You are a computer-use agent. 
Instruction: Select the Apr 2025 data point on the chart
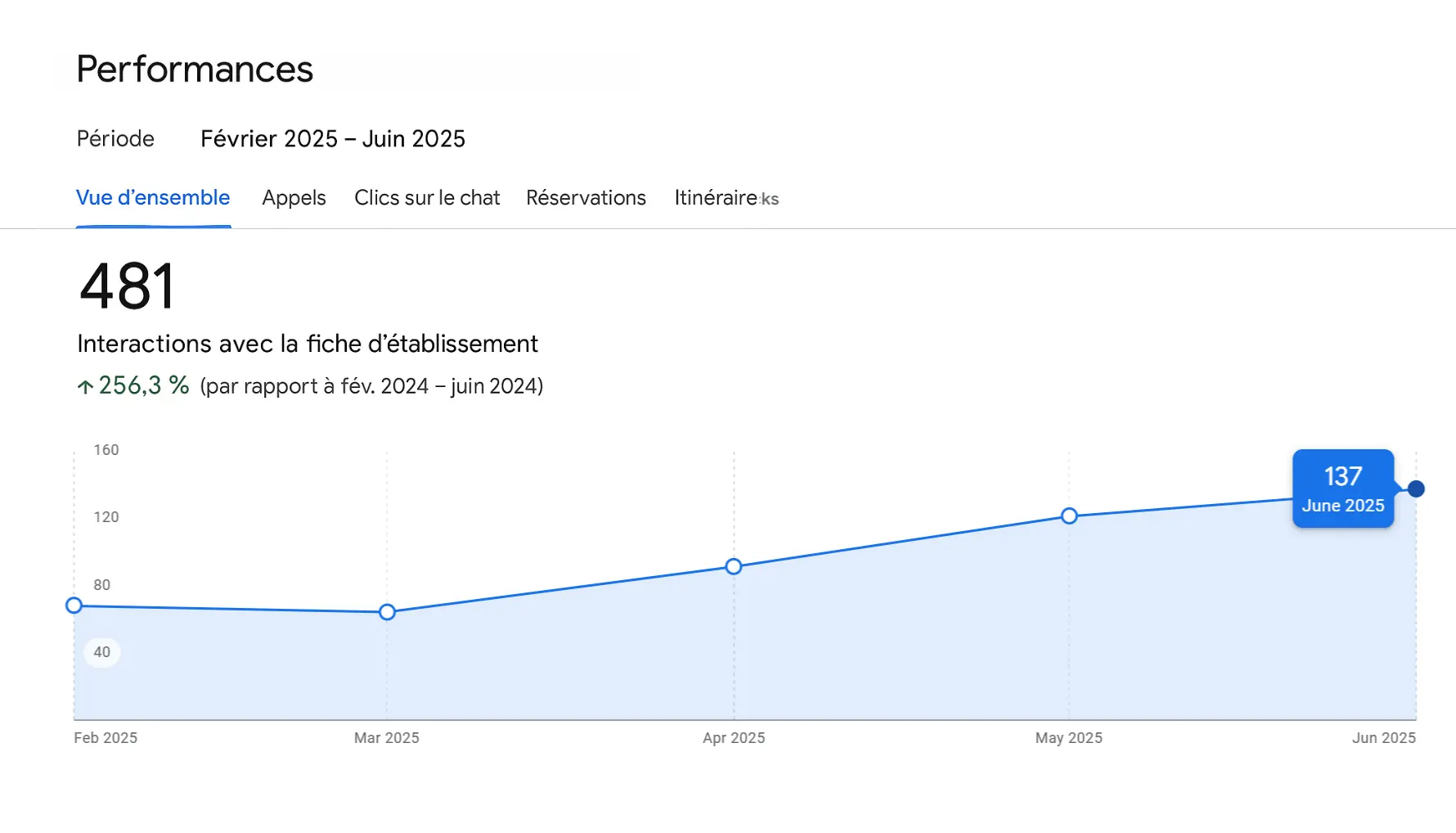pos(733,565)
